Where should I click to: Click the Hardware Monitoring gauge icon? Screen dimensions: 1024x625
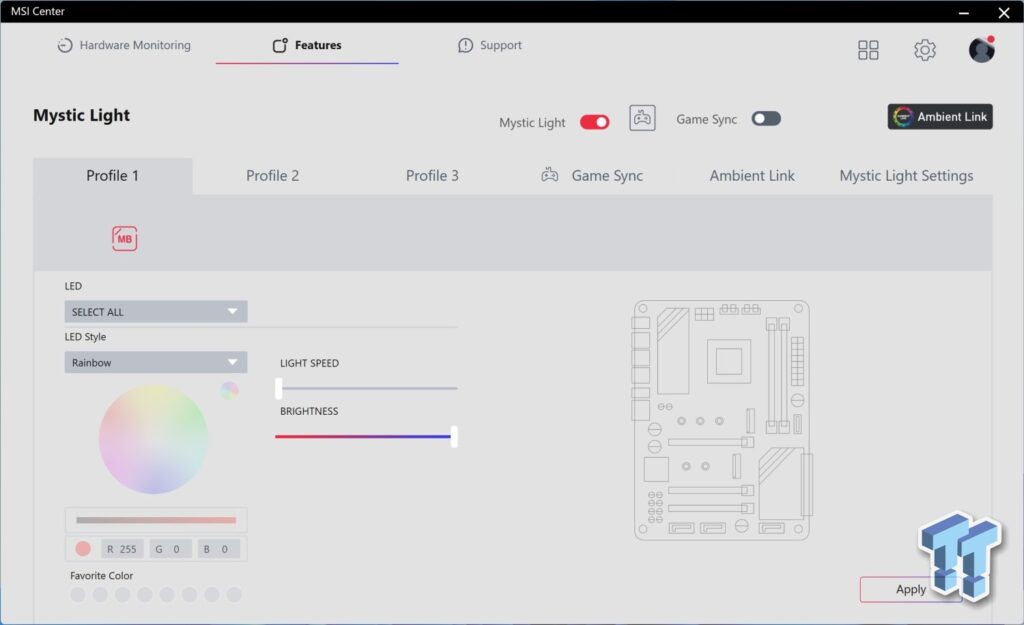click(65, 45)
